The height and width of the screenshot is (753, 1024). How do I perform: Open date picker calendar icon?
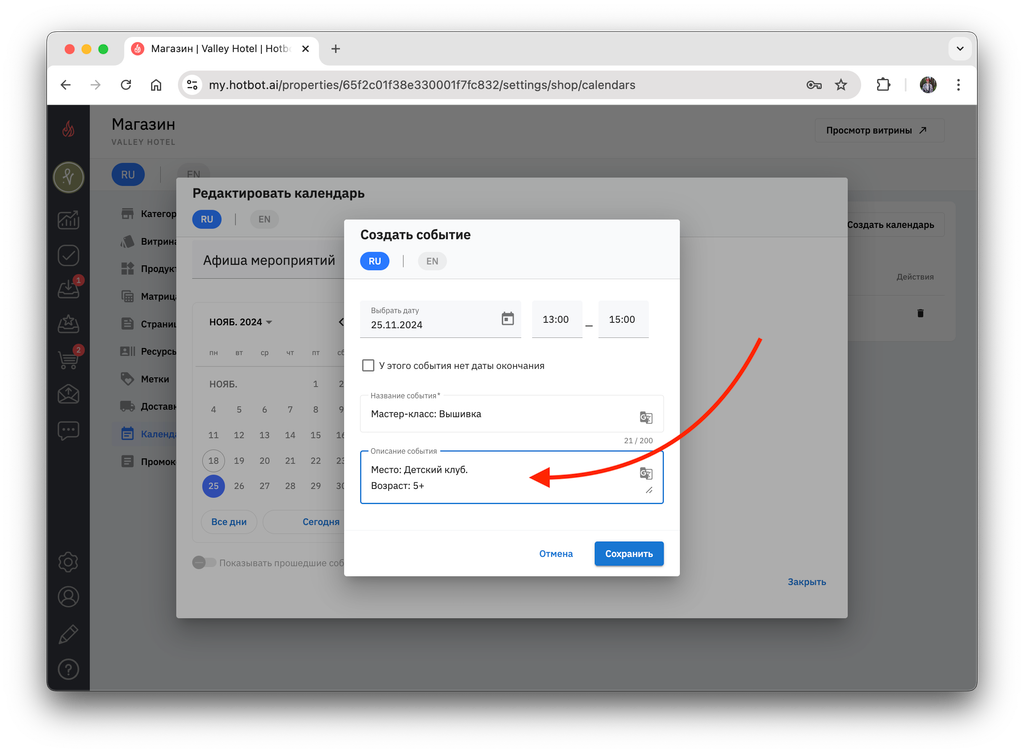(507, 319)
